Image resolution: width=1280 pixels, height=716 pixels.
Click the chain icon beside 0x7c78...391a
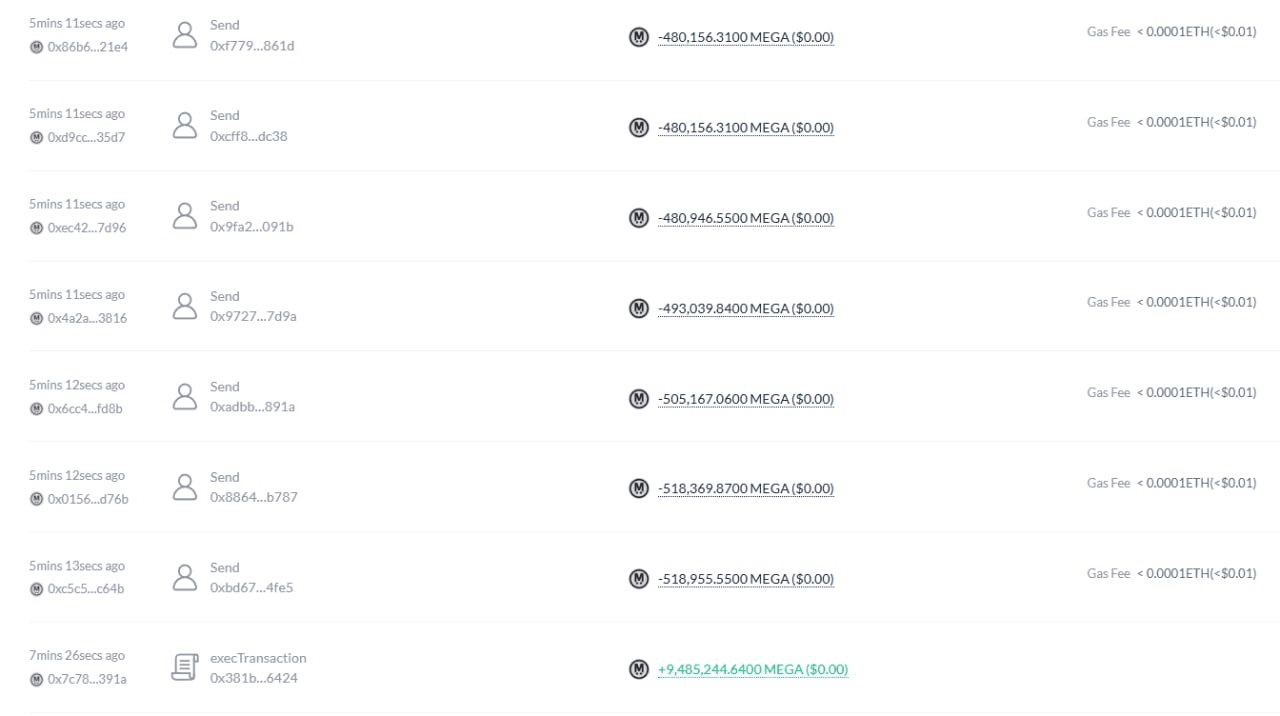(37, 680)
